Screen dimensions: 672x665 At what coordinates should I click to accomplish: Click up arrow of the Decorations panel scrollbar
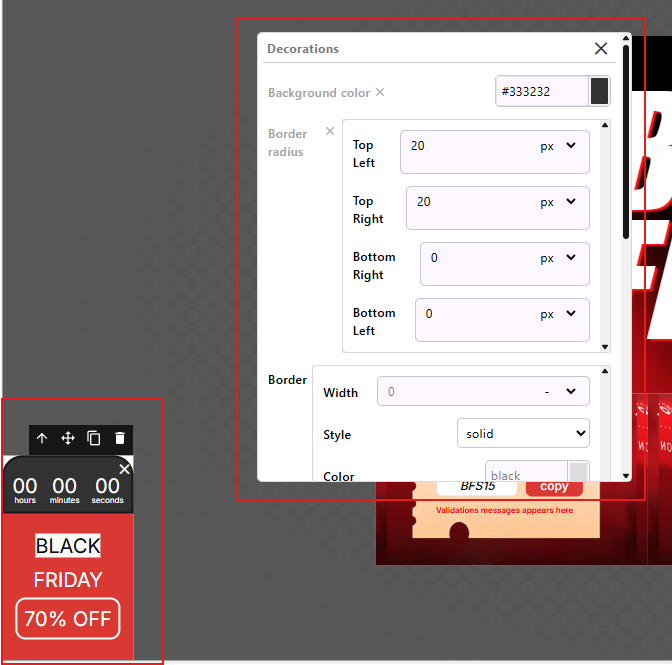(626, 39)
